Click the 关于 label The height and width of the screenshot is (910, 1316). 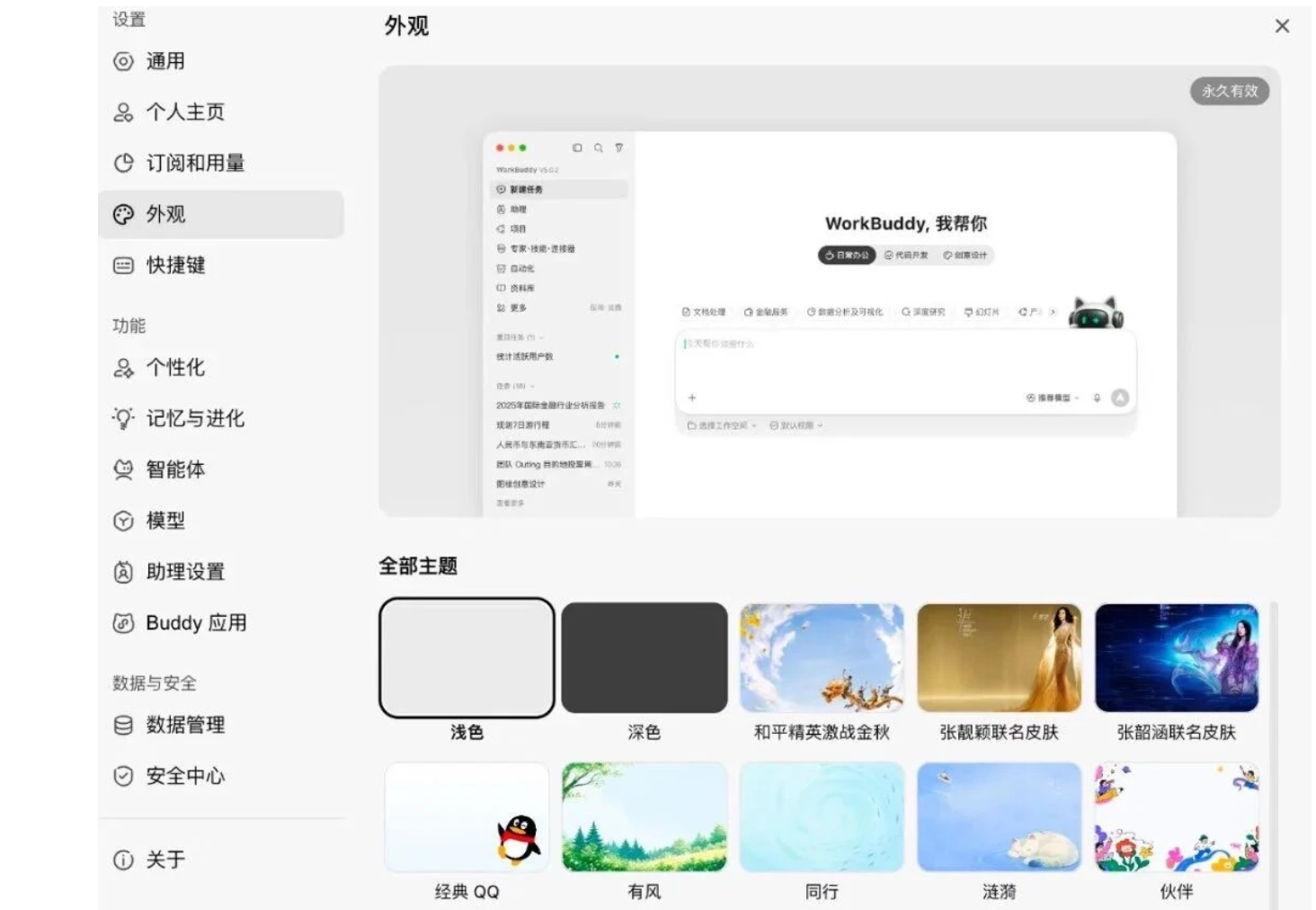165,861
